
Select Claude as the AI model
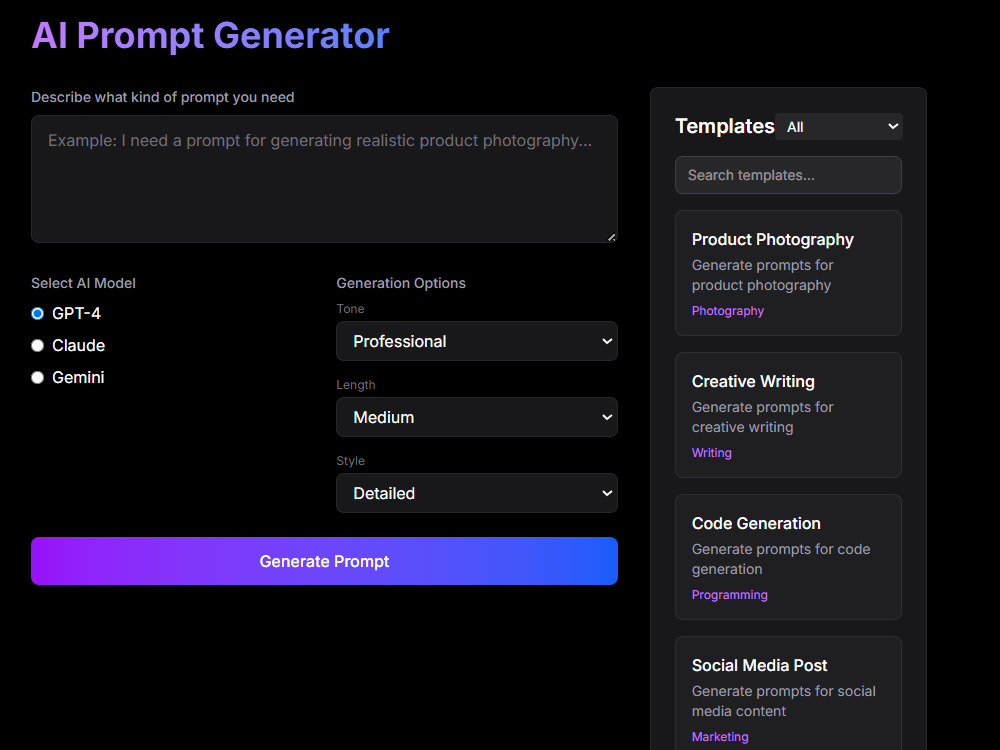[x=37, y=345]
